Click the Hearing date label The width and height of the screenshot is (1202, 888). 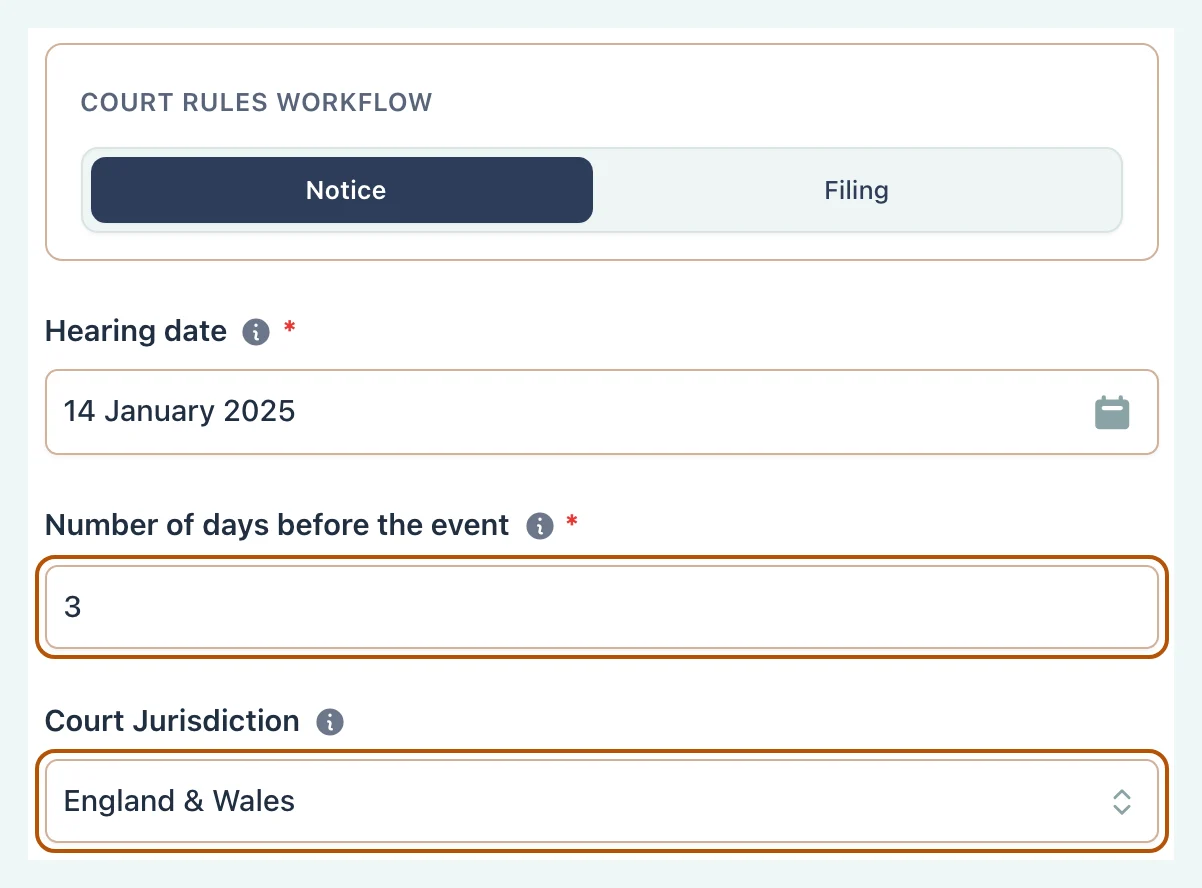click(x=136, y=331)
